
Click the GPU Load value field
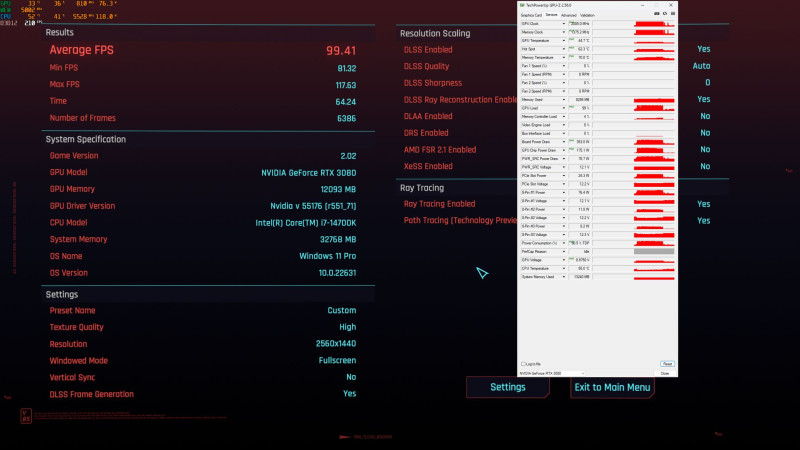click(x=580, y=108)
